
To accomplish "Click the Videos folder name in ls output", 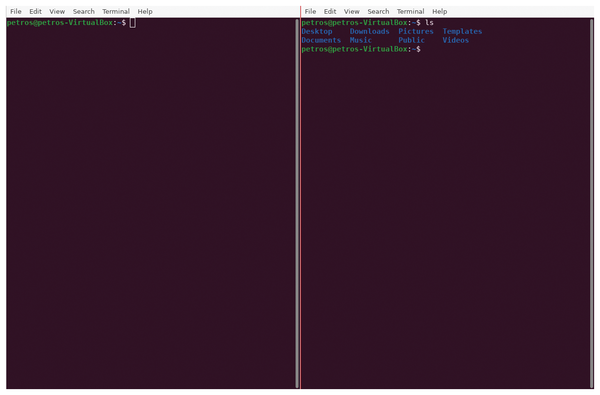I will pos(455,40).
